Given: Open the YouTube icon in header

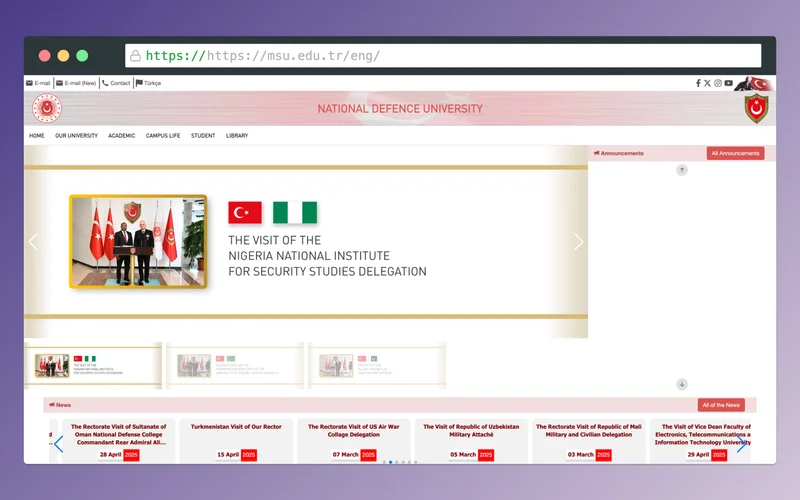Looking at the screenshot, I should click(729, 83).
